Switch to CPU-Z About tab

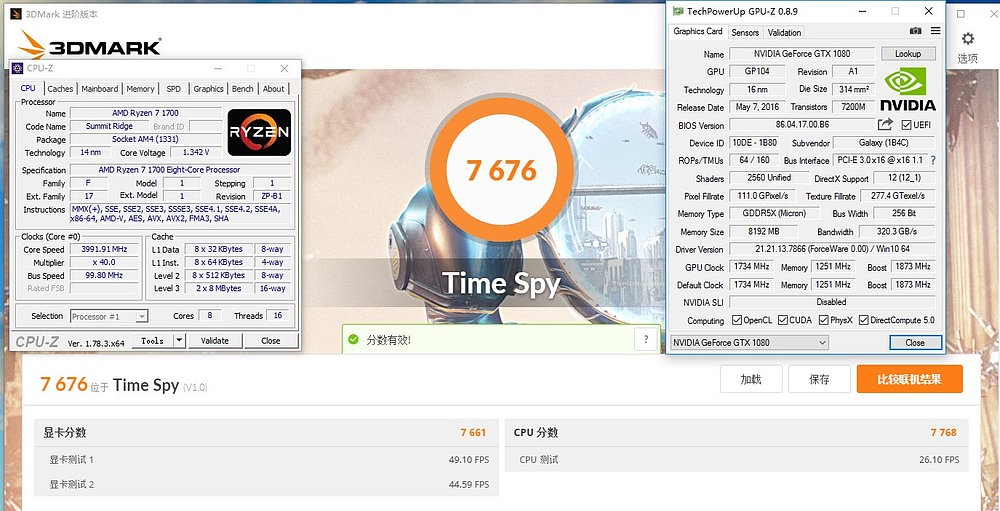pos(274,89)
